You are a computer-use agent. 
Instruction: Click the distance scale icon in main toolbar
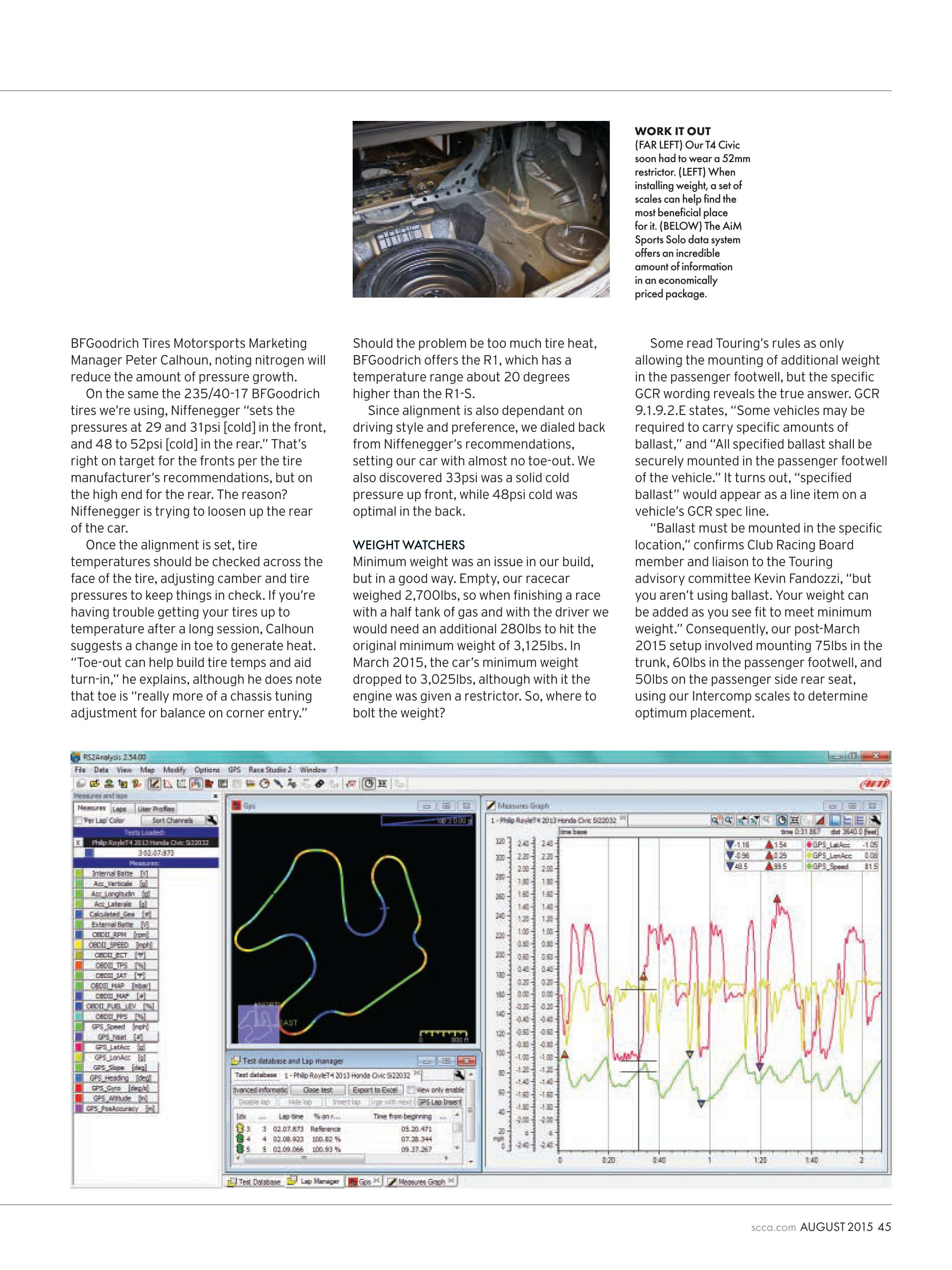click(x=383, y=784)
